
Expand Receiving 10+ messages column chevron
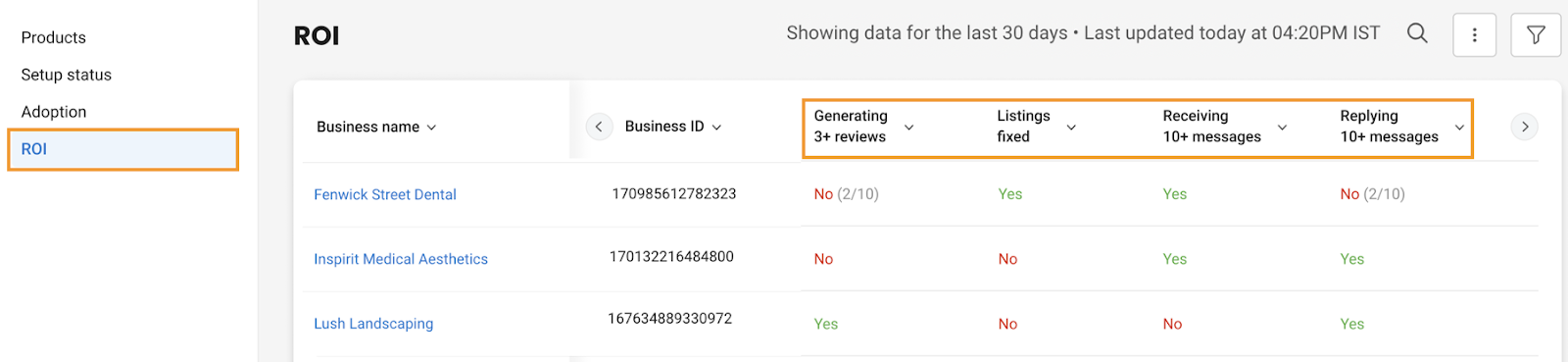1282,128
